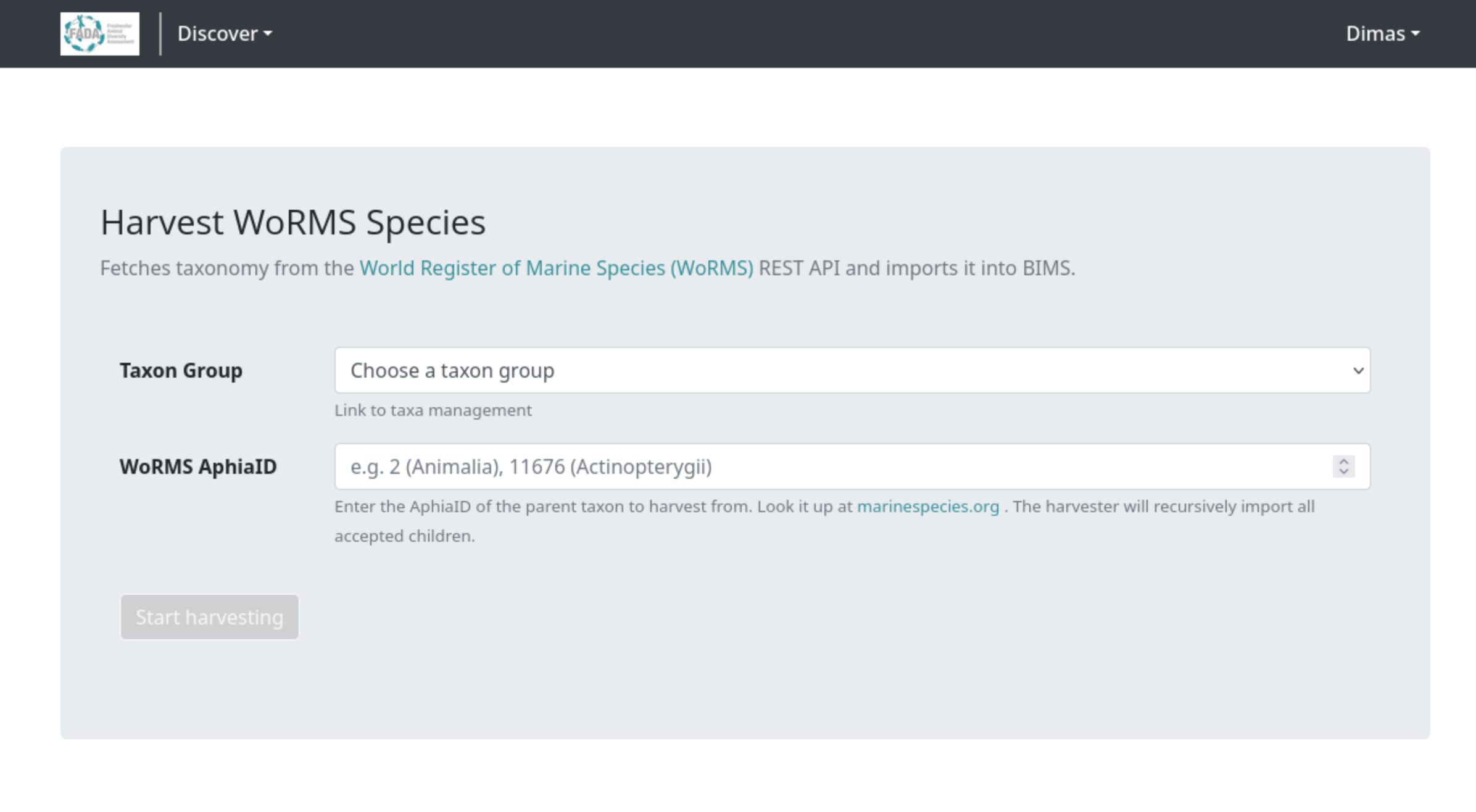Open the Discover dropdown menu
Screen dimensions: 1476x812
click(x=225, y=33)
